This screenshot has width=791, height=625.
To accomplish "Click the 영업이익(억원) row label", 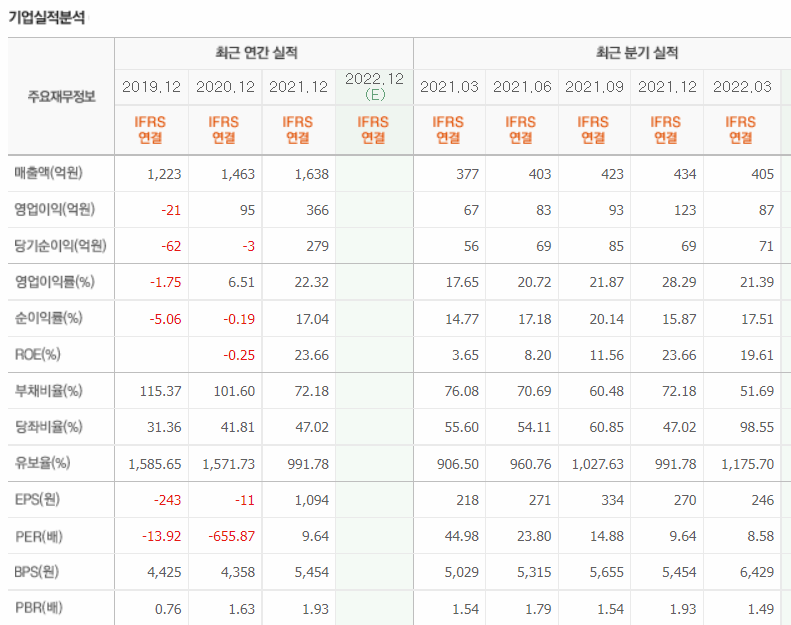I will pos(54,209).
